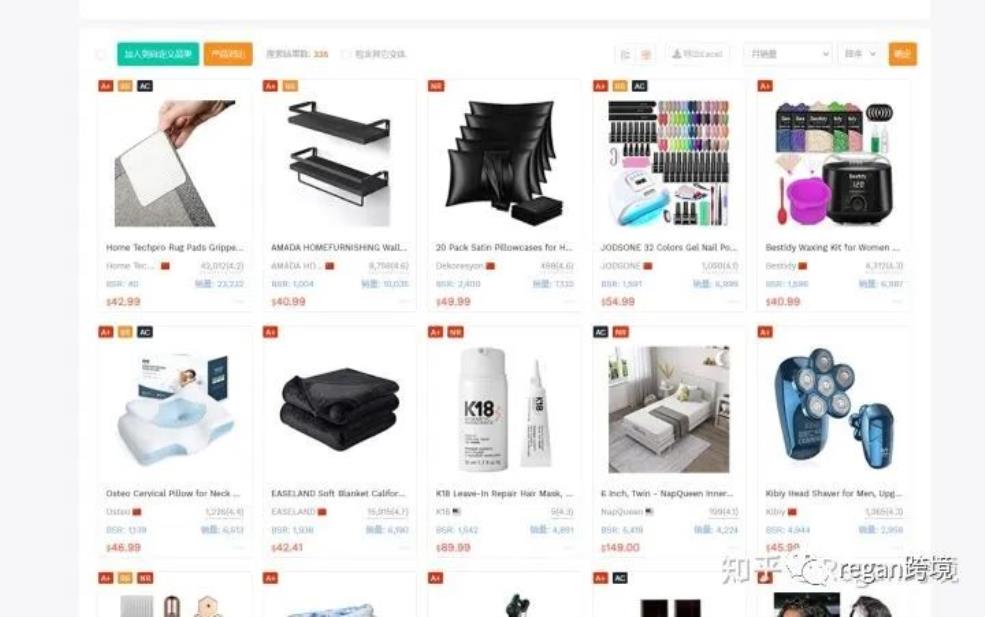Click the NR badge on Satin Pillowcases card
Image resolution: width=985 pixels, height=617 pixels.
436,86
